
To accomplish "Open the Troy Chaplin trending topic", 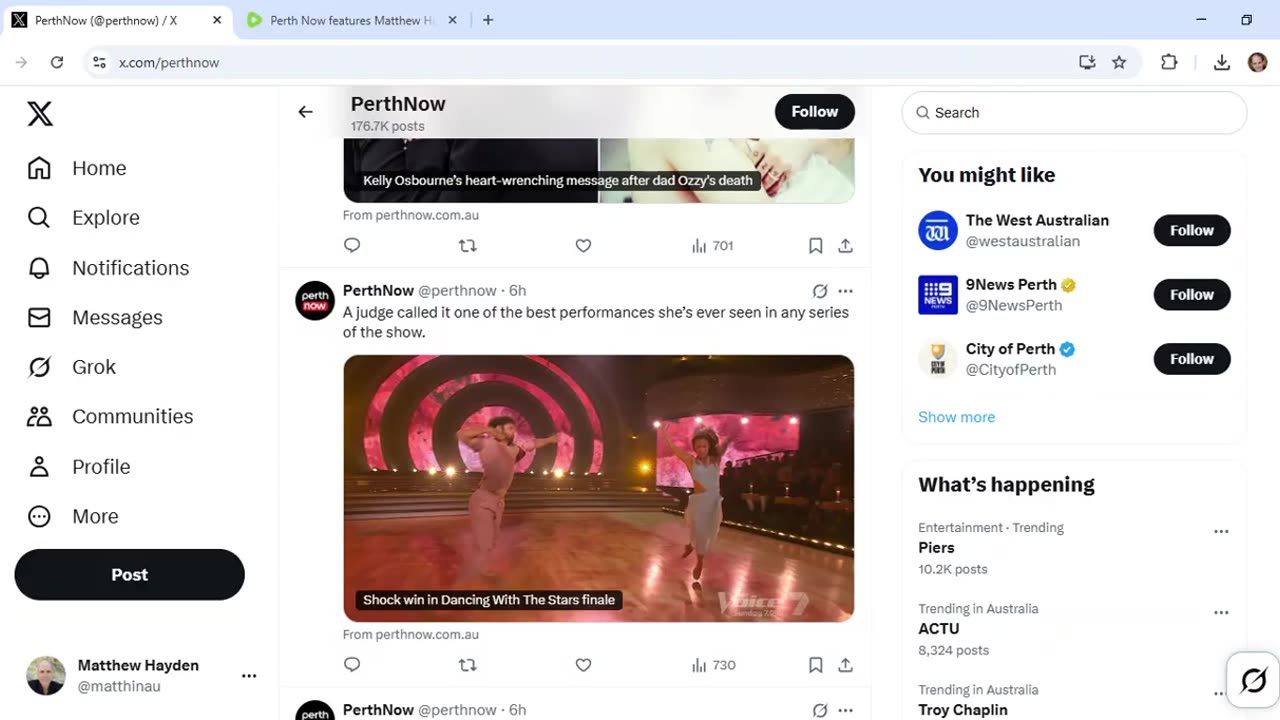I will 962,710.
